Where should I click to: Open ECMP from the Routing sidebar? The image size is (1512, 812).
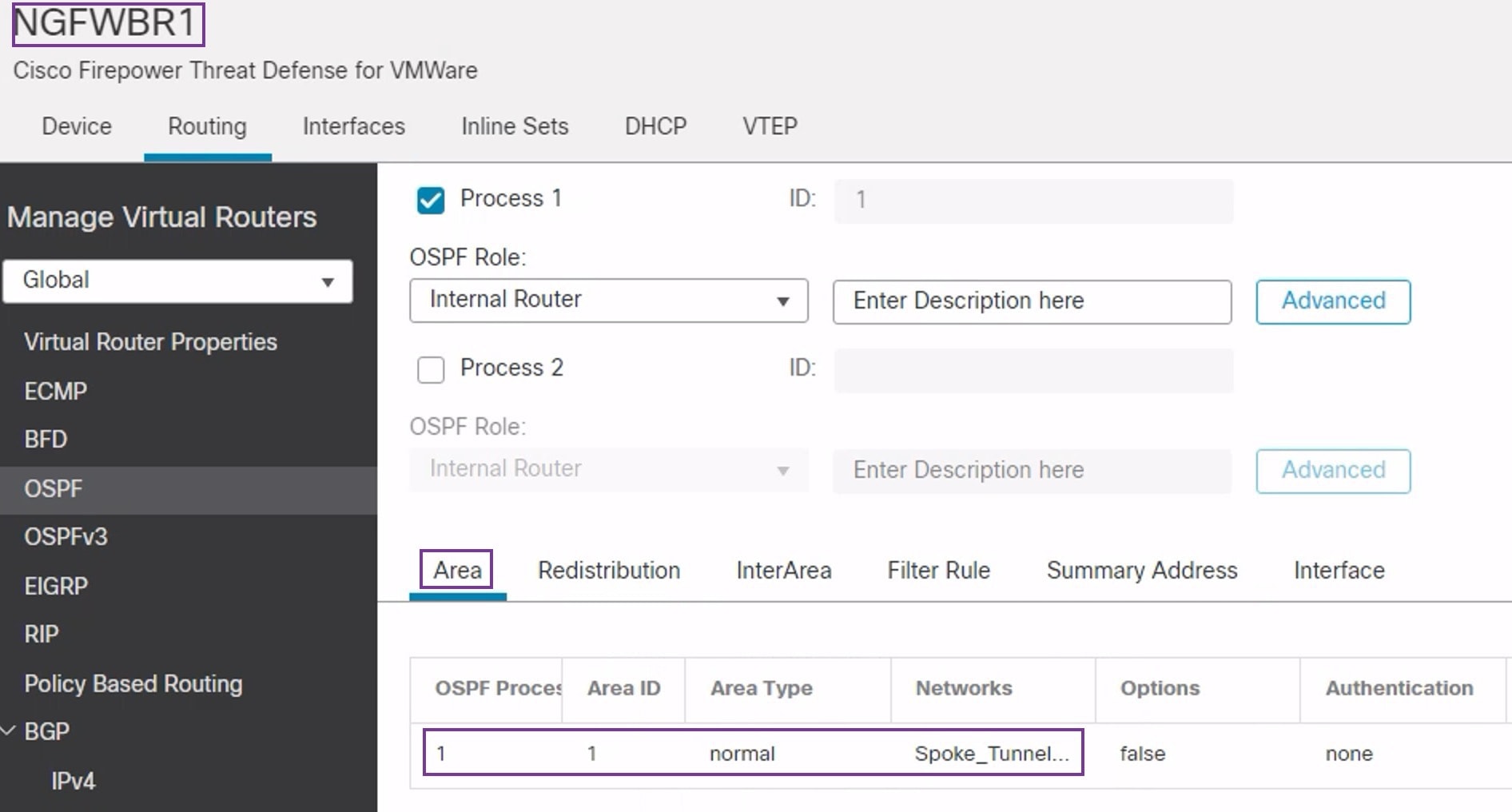(55, 391)
